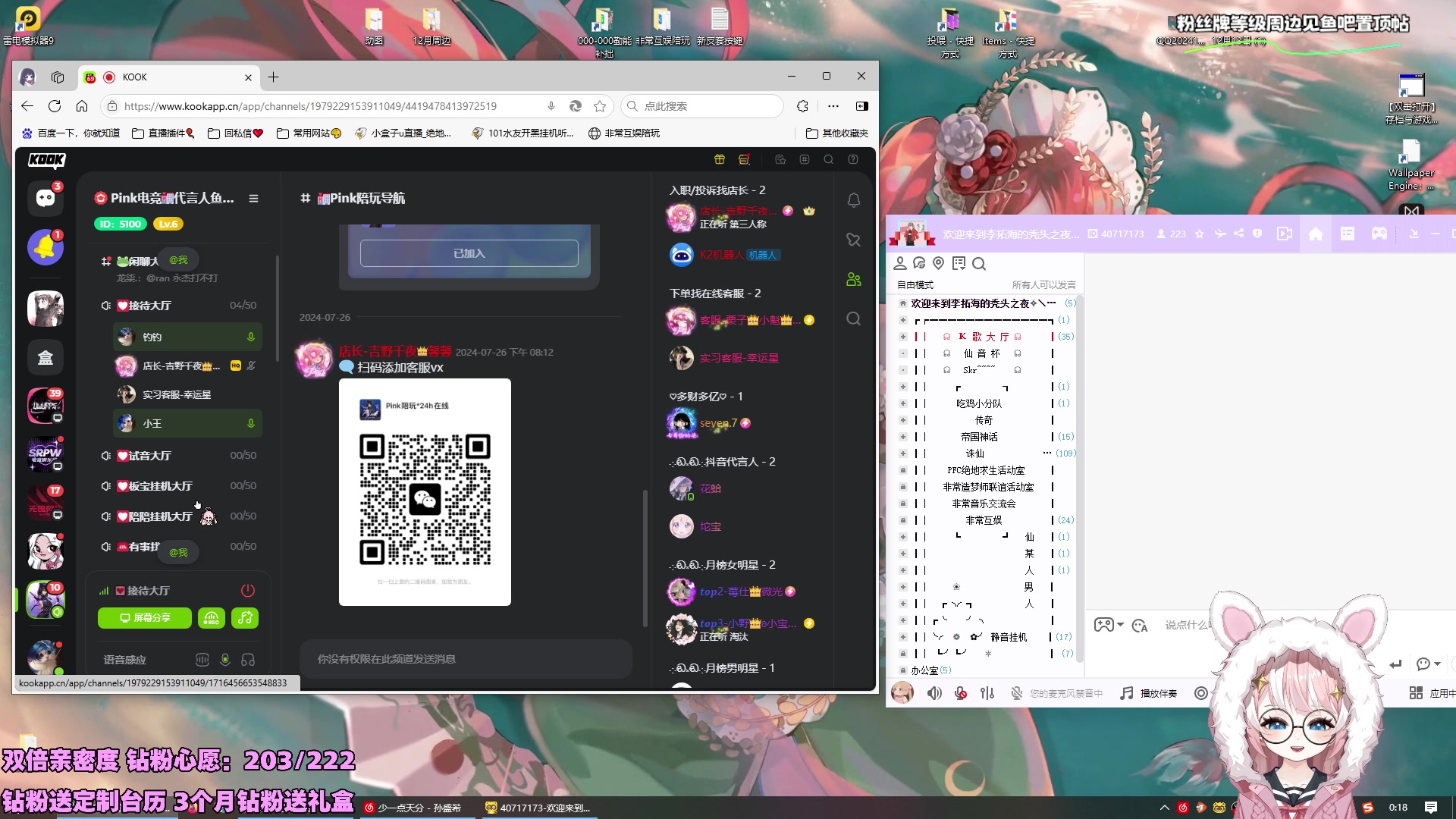The height and width of the screenshot is (819, 1456).
Task: Open pinned messages icon in channel sidebar
Action: [x=854, y=240]
